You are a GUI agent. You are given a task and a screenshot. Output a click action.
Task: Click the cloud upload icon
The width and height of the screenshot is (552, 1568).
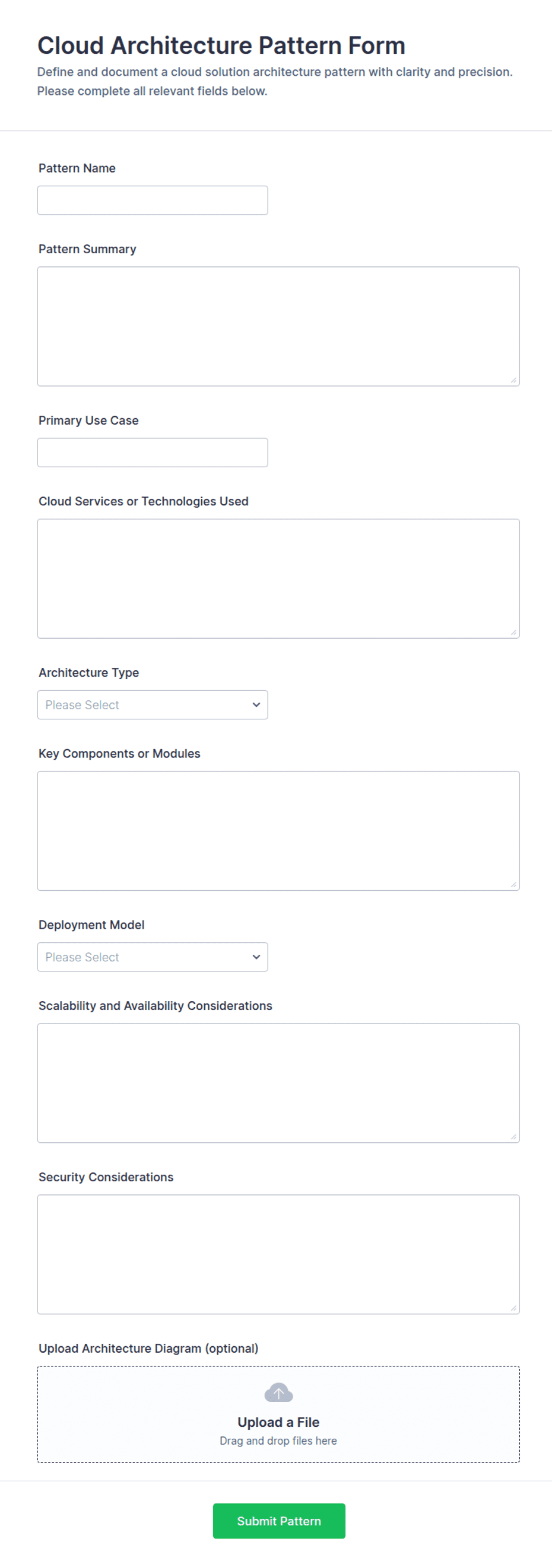coord(278,1392)
